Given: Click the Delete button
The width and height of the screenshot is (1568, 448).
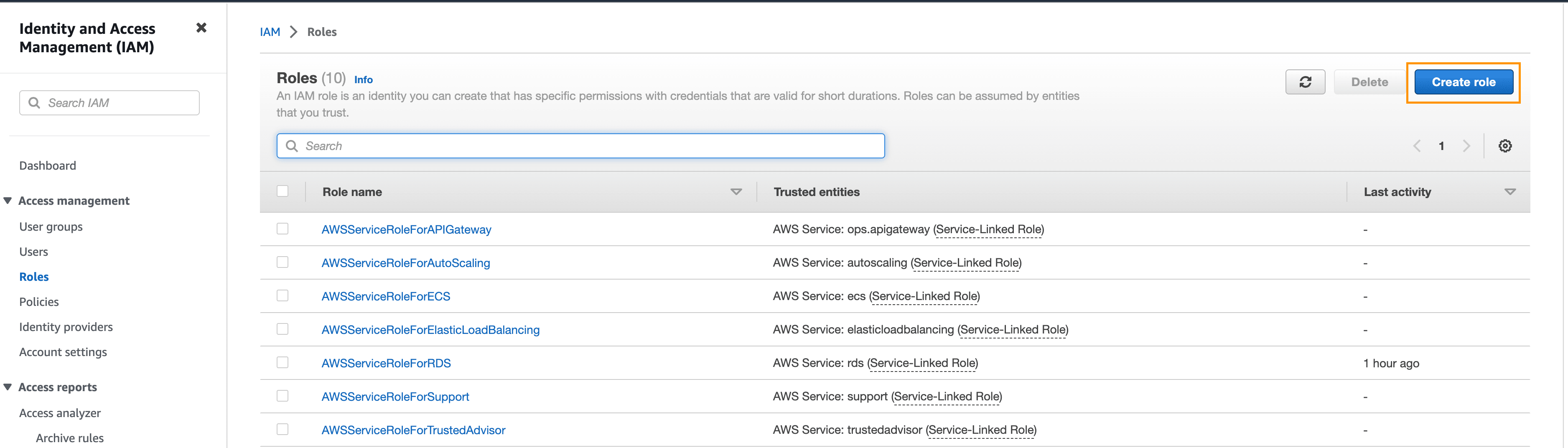Looking at the screenshot, I should (1369, 82).
